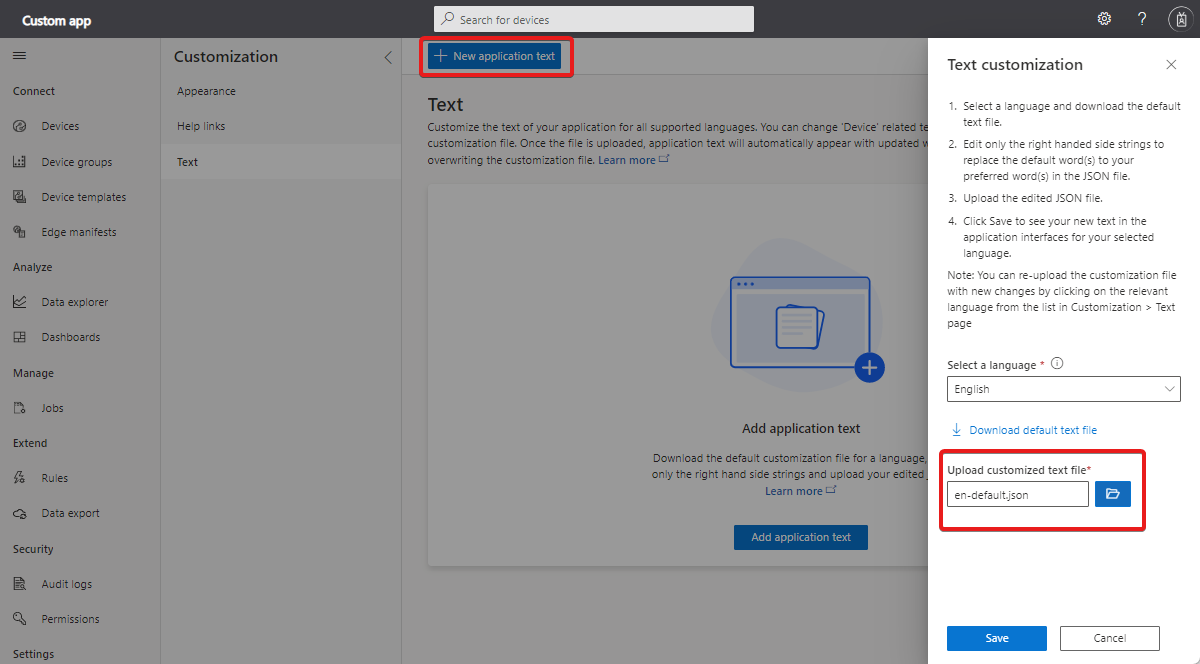Click the Save button

click(996, 638)
